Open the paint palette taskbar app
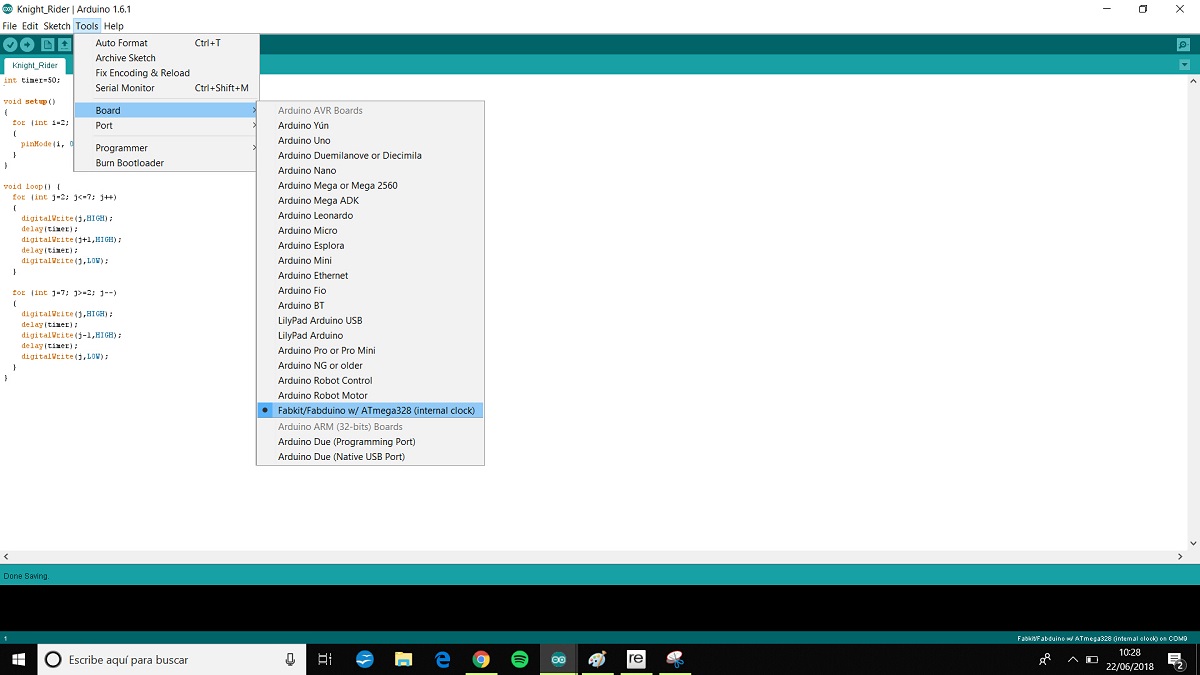The height and width of the screenshot is (675, 1200). coord(597,659)
